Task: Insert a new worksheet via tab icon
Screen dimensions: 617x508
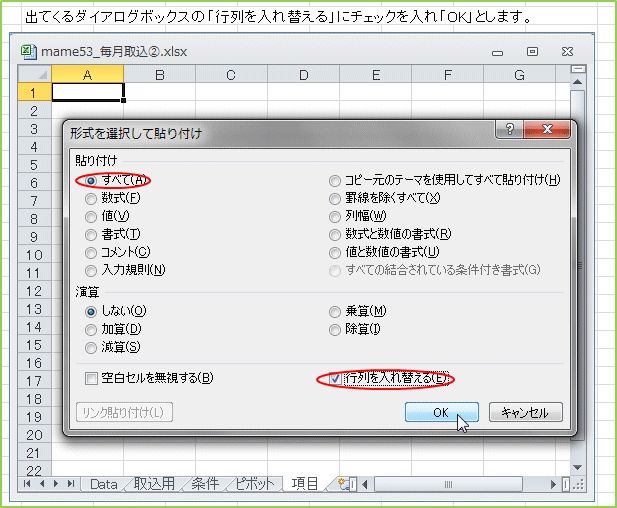Action: coord(343,484)
